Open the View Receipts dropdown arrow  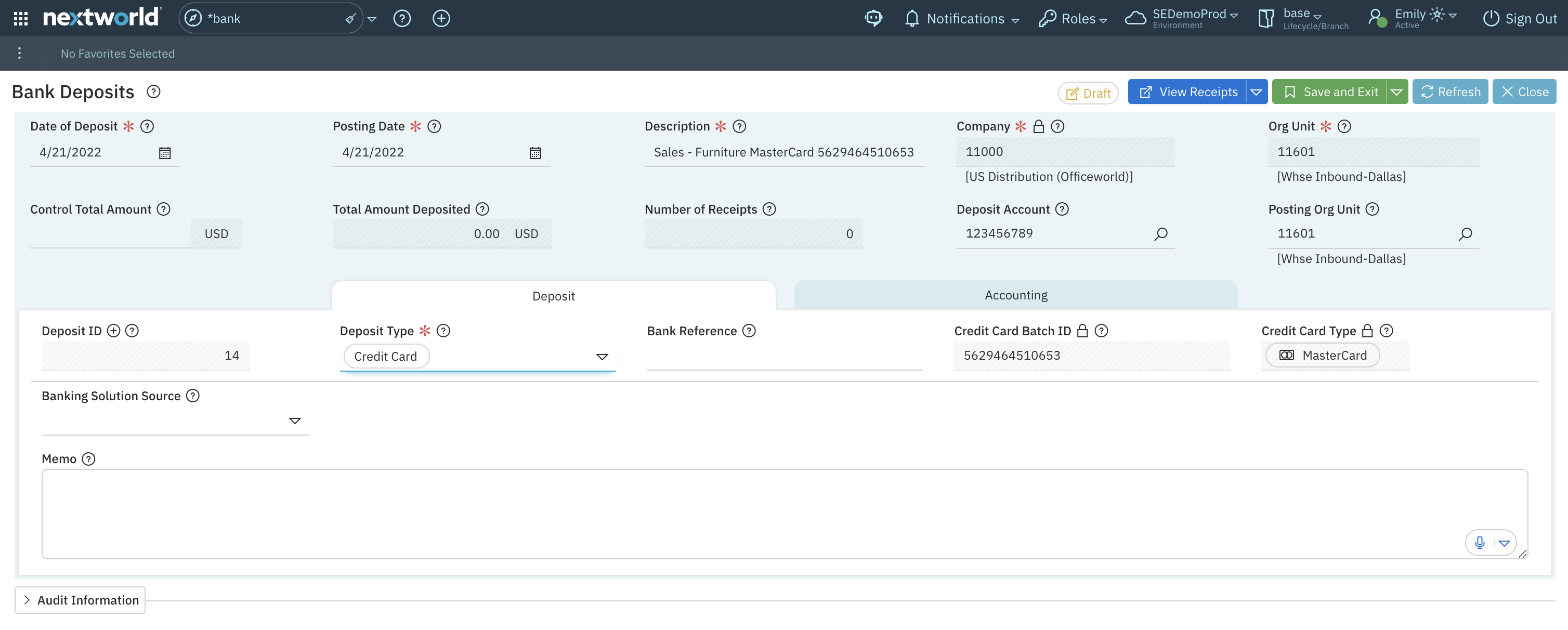pos(1256,93)
